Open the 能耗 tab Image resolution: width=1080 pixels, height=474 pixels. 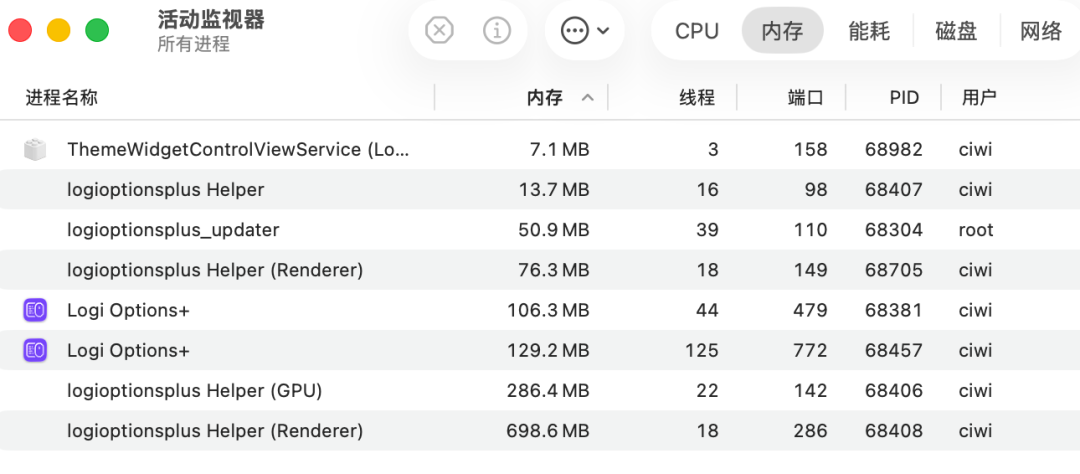868,31
